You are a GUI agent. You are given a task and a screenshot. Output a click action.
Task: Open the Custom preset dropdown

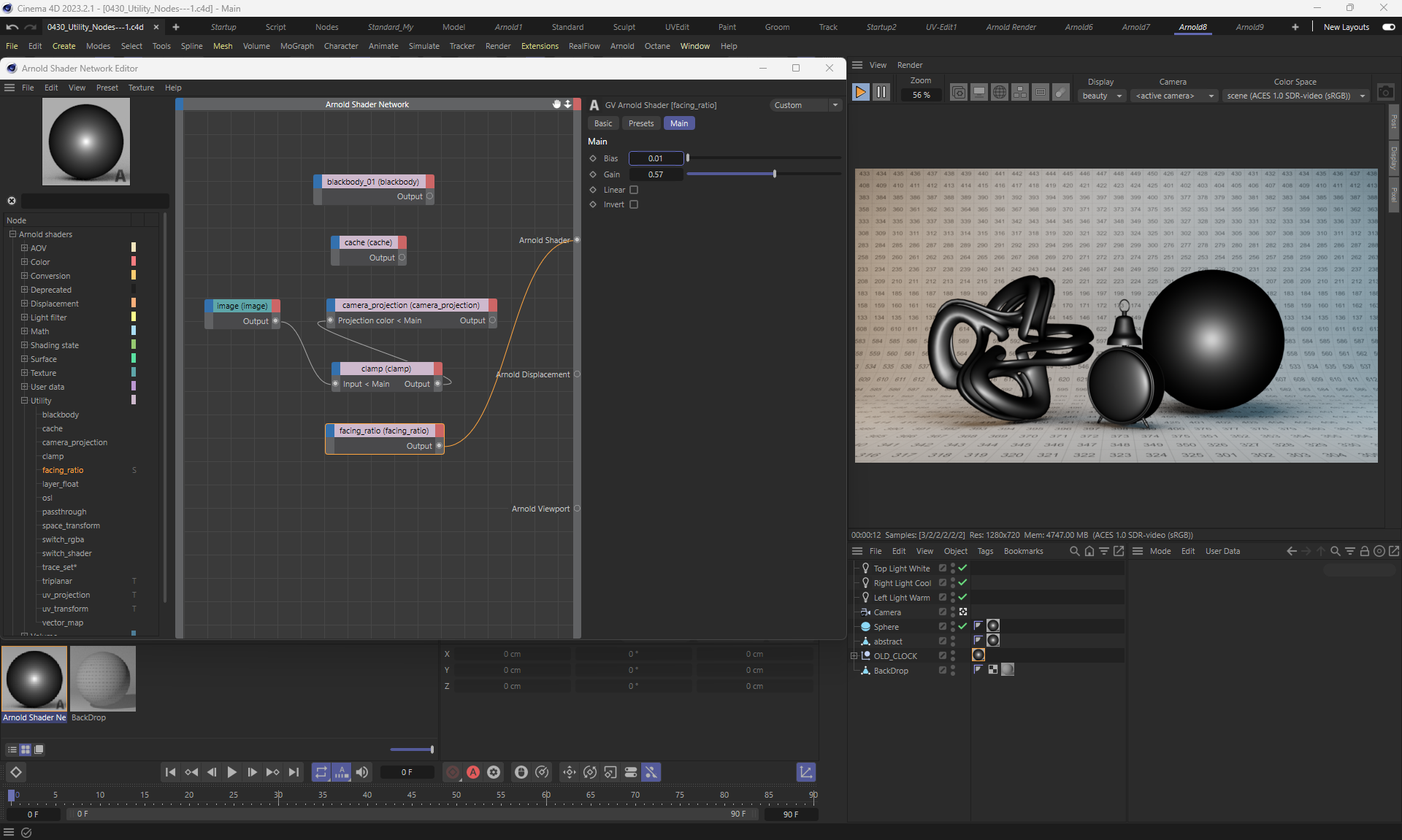click(805, 105)
